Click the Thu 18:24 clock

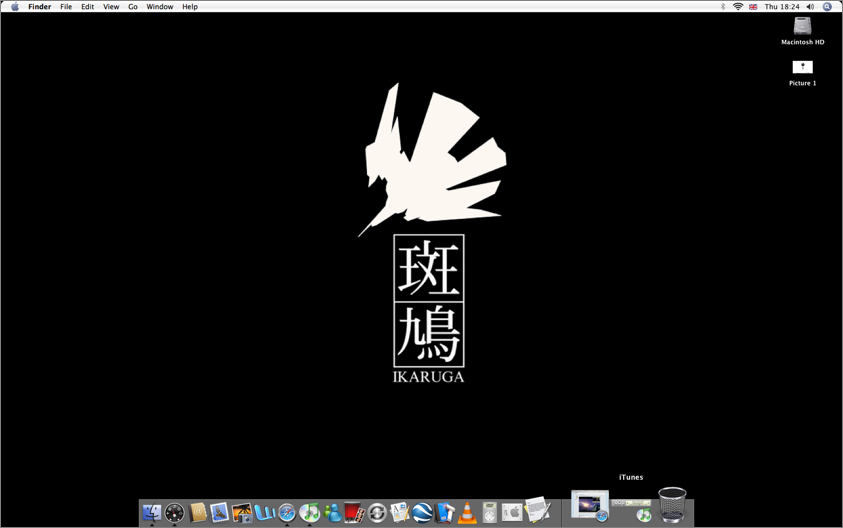[782, 6]
